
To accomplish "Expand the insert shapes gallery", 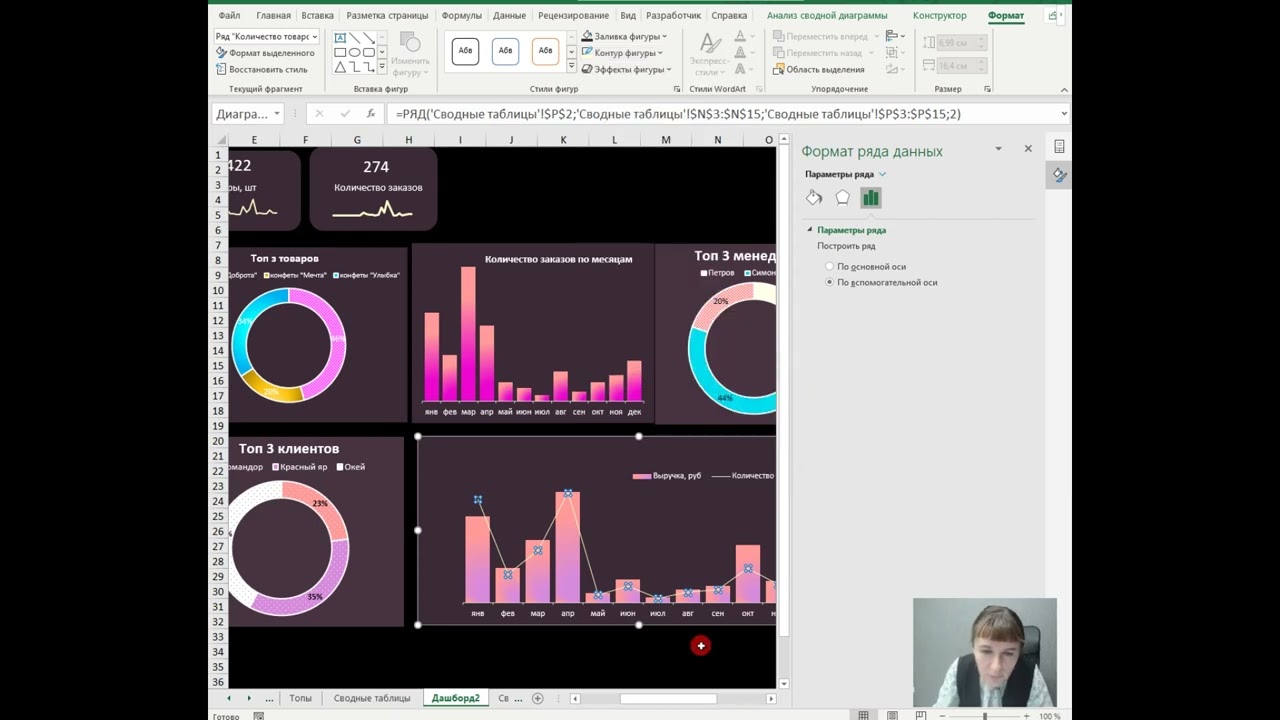I will pyautogui.click(x=382, y=67).
